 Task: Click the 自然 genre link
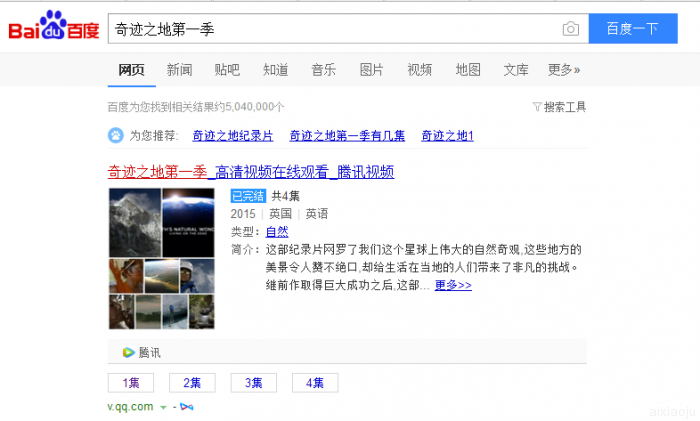pos(277,232)
